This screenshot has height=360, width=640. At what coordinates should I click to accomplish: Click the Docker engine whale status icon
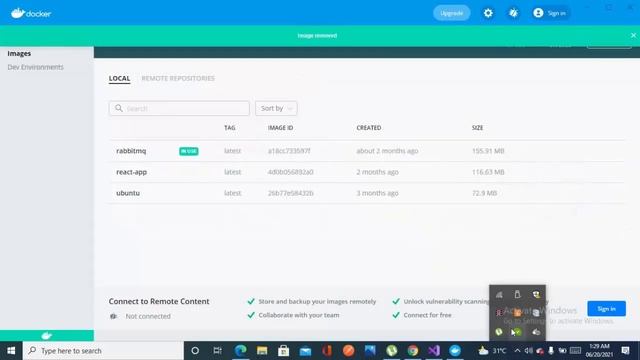pyautogui.click(x=47, y=336)
